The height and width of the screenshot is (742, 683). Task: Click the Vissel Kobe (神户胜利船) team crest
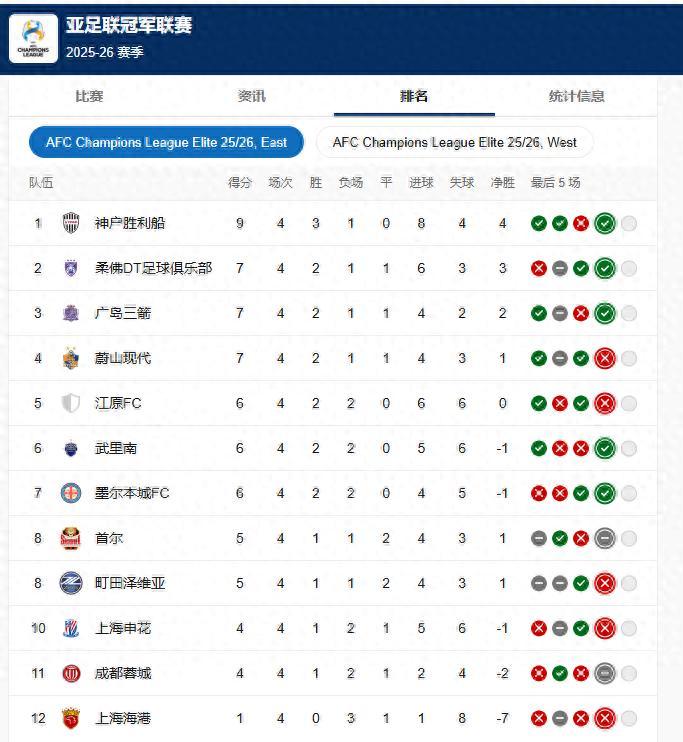coord(71,223)
